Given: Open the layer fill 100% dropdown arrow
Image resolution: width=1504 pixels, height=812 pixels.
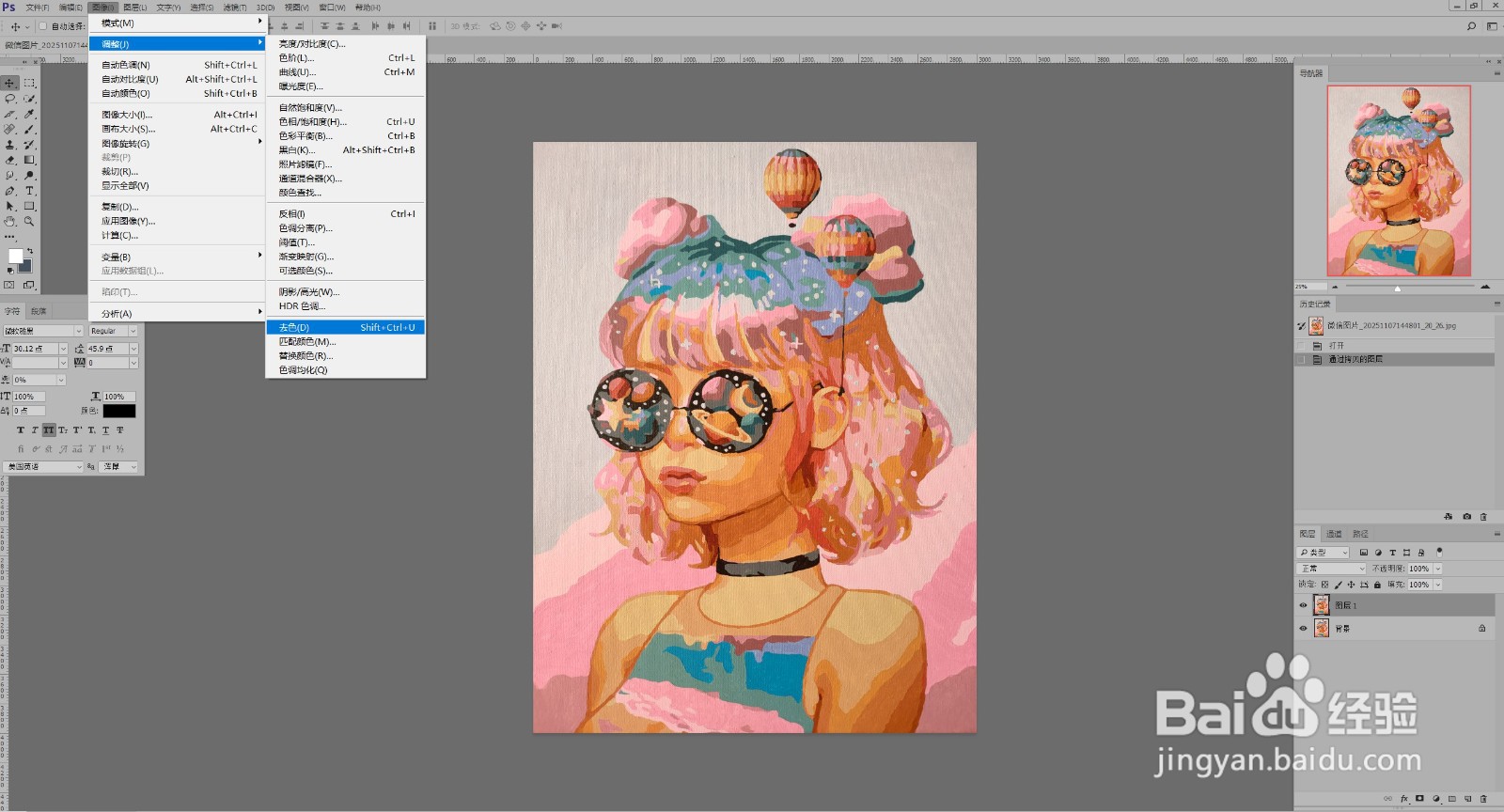Looking at the screenshot, I should (1438, 585).
